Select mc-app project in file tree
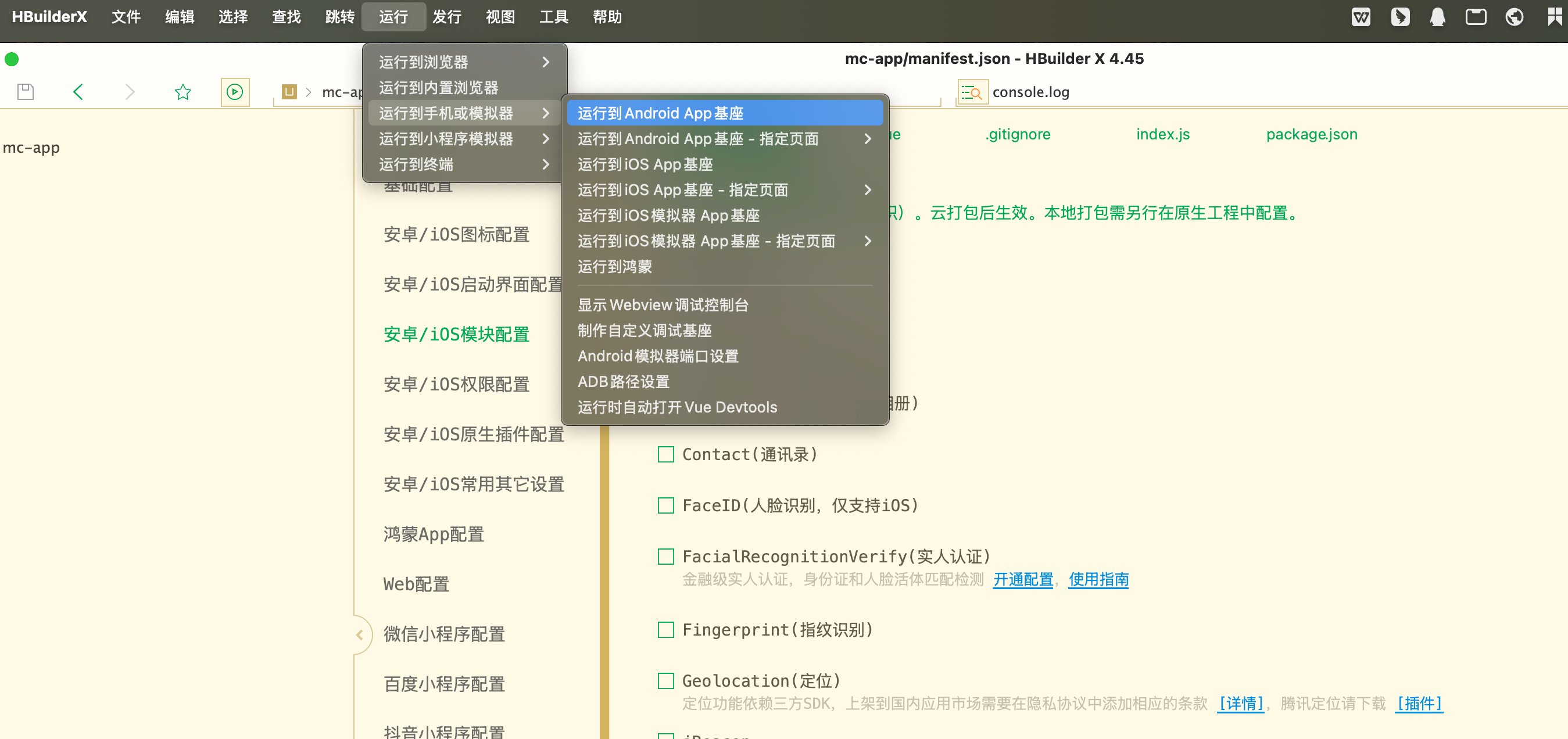This screenshot has height=739, width=1568. 31,148
